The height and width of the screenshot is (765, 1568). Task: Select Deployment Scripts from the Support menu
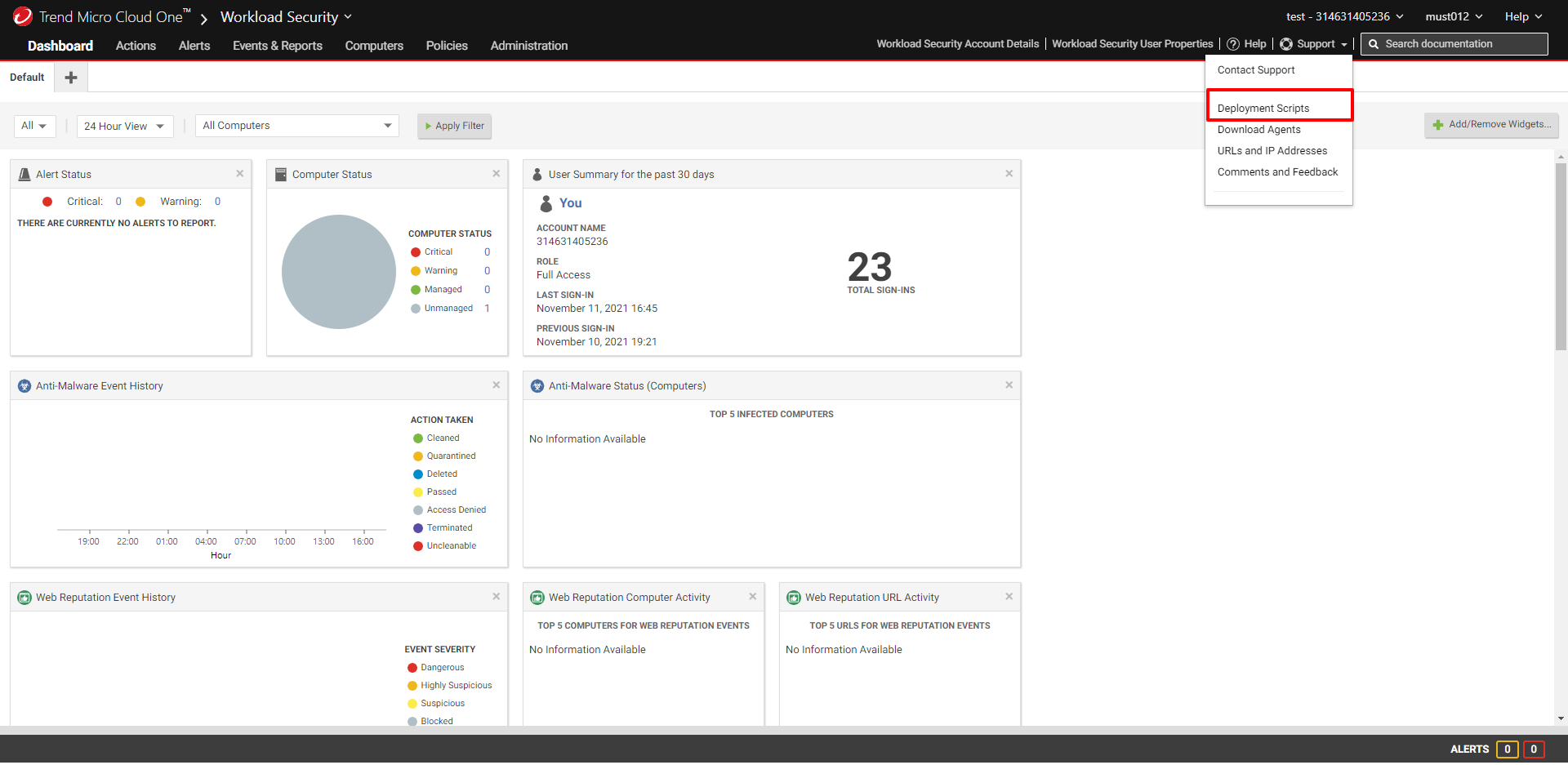pos(1263,107)
